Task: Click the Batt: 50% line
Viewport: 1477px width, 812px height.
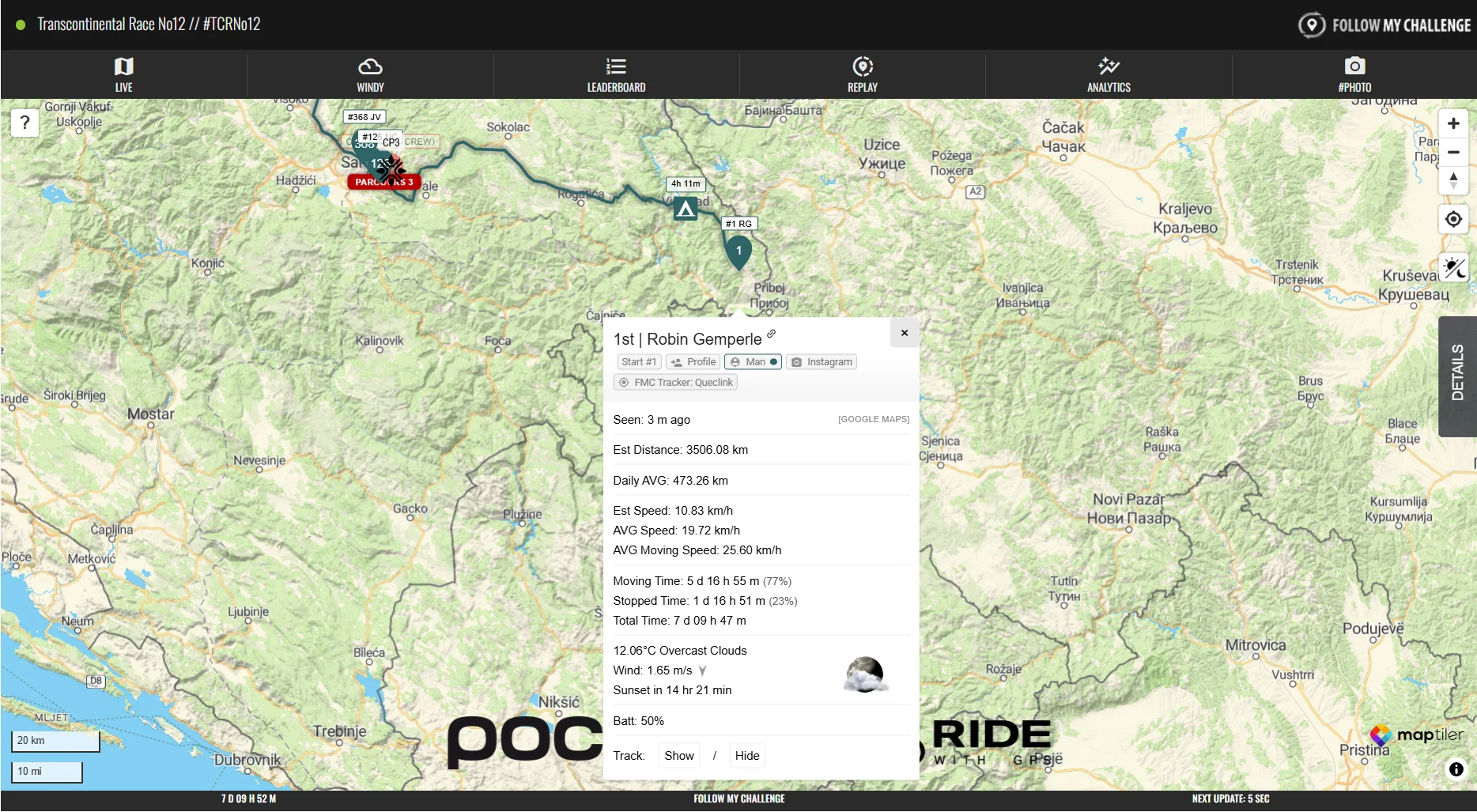Action: pos(639,721)
